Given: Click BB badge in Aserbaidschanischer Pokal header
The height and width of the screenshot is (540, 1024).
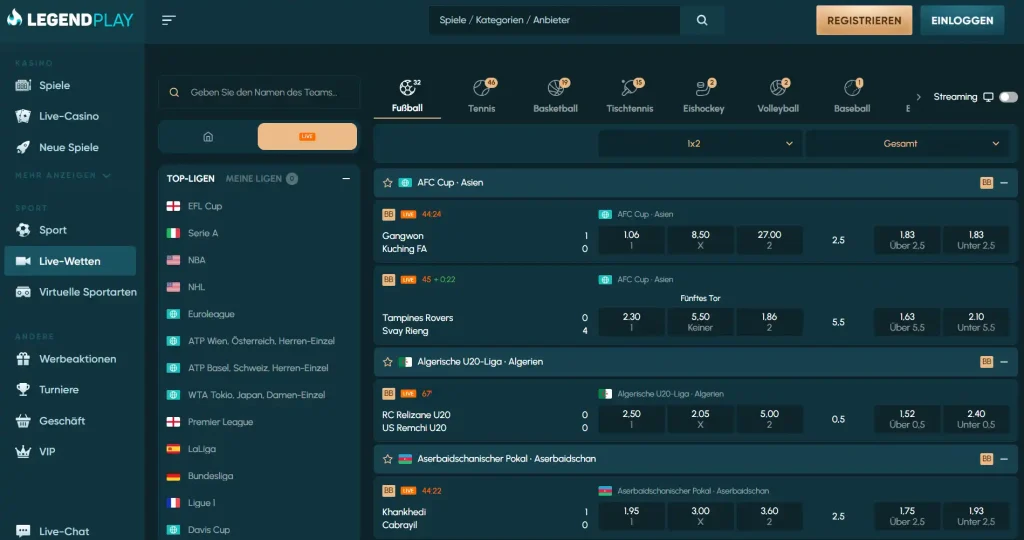Looking at the screenshot, I should (x=986, y=459).
